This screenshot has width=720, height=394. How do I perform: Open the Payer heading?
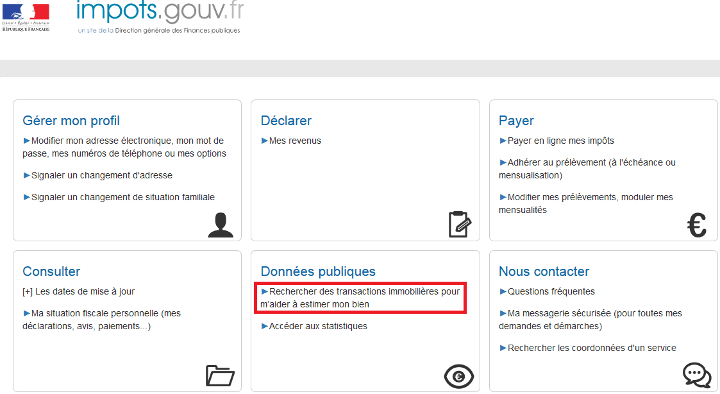pos(516,121)
